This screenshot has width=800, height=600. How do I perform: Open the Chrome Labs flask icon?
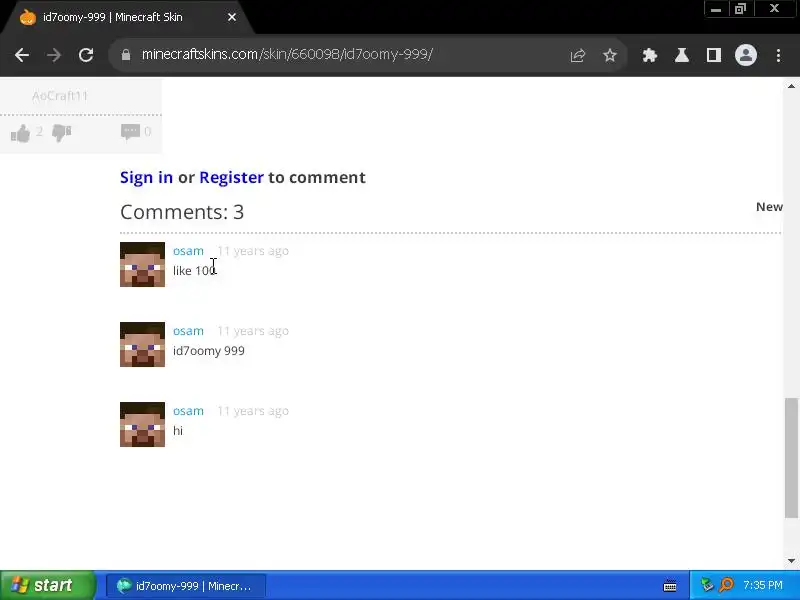pyautogui.click(x=682, y=55)
